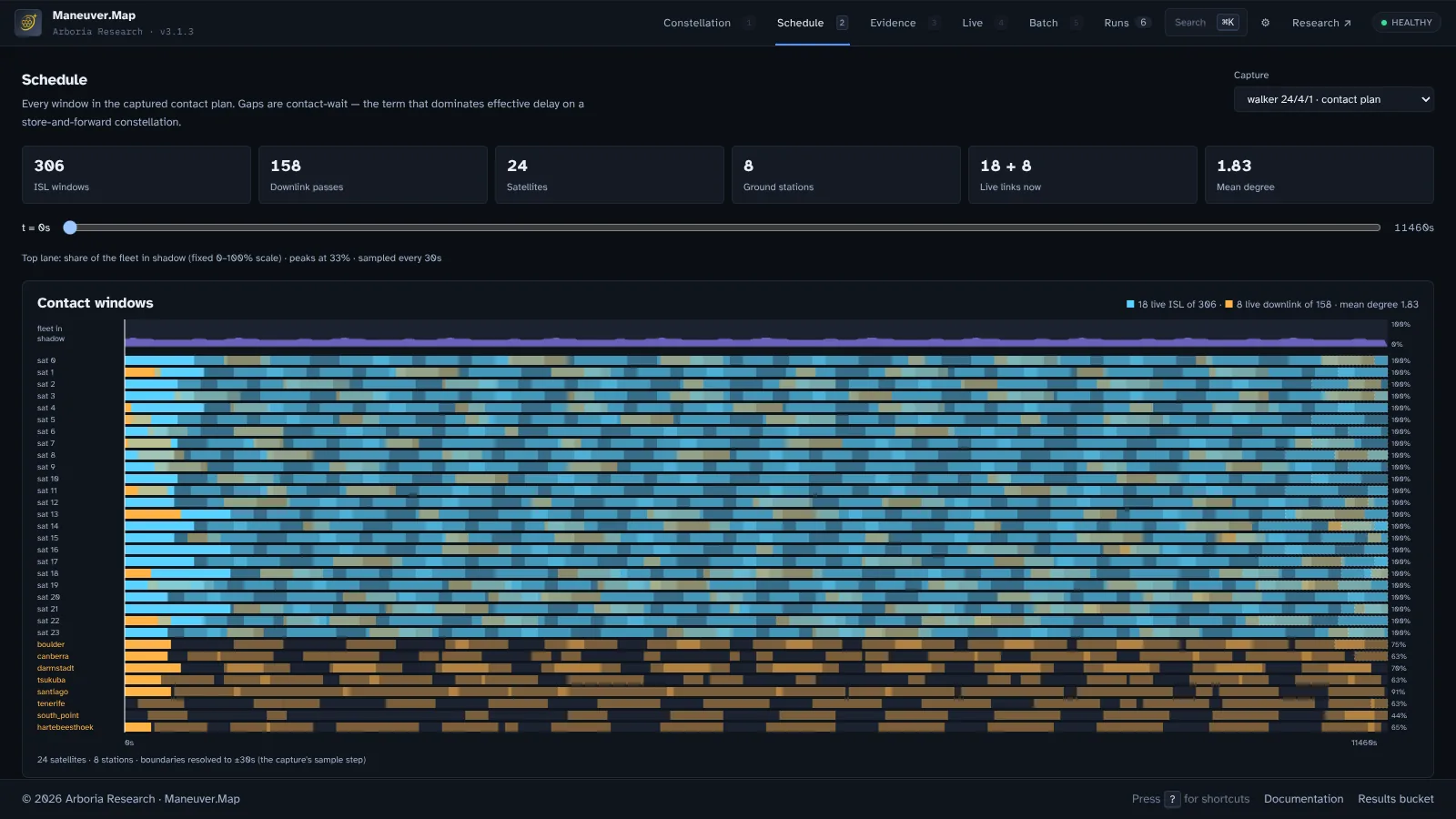Click the Downlink passes stat card
The height and width of the screenshot is (819, 1456).
[373, 175]
